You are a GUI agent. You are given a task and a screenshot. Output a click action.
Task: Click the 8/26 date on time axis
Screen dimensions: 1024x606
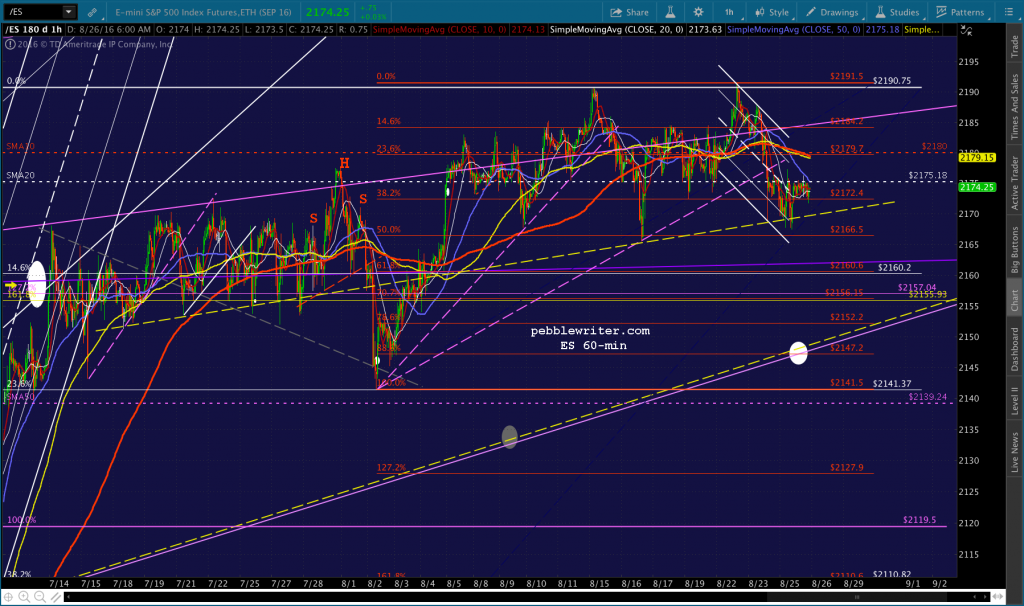tap(822, 583)
